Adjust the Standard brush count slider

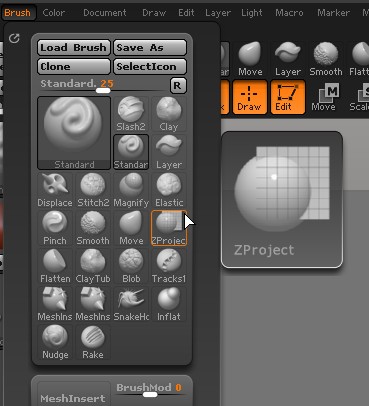point(103,86)
